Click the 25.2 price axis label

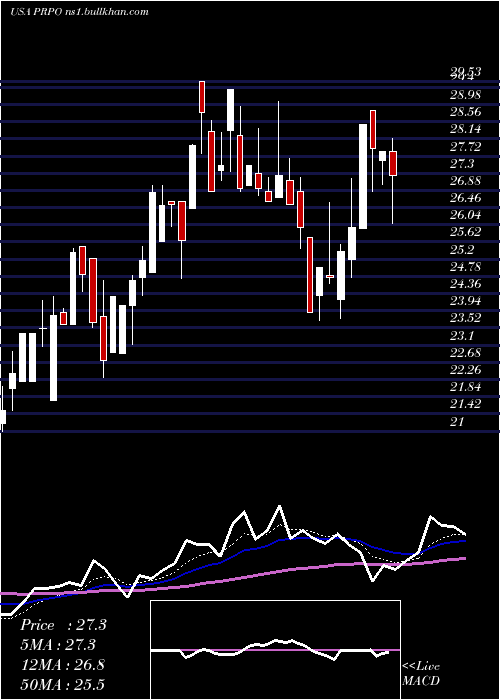(x=462, y=250)
